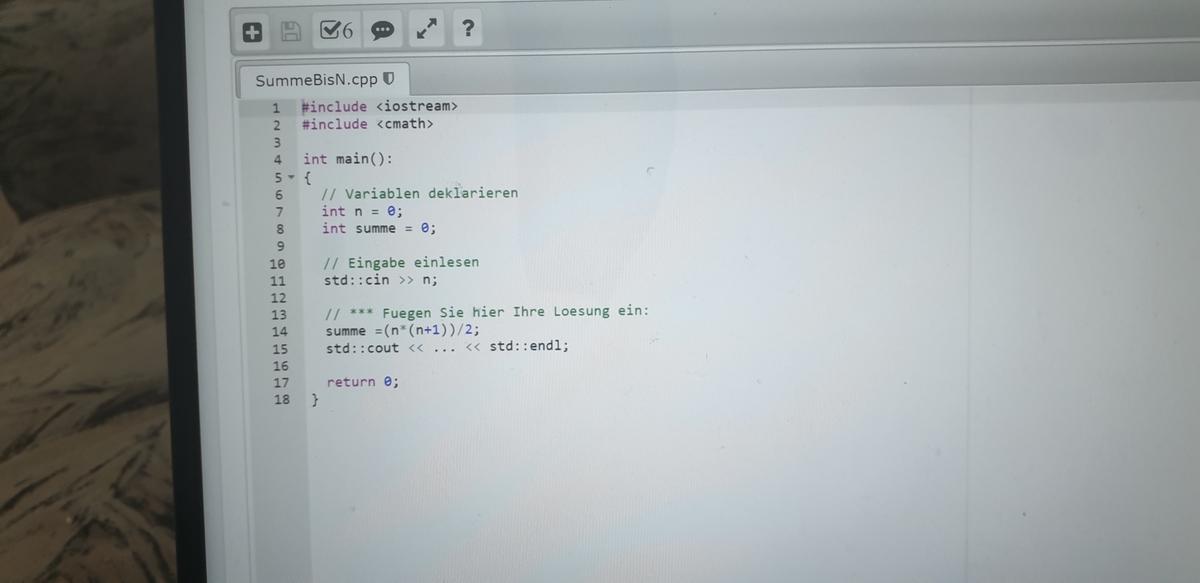1200x583 pixels.
Task: Click on line 1 '#include <iostream>'
Action: [x=379, y=106]
